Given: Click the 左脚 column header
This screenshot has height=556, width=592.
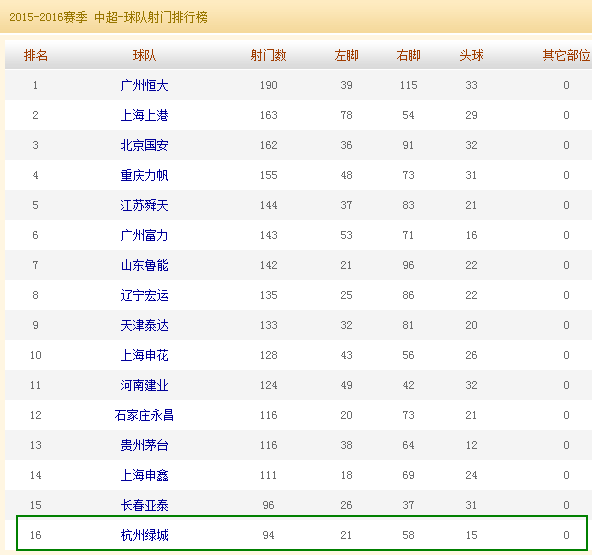Looking at the screenshot, I should (x=346, y=55).
